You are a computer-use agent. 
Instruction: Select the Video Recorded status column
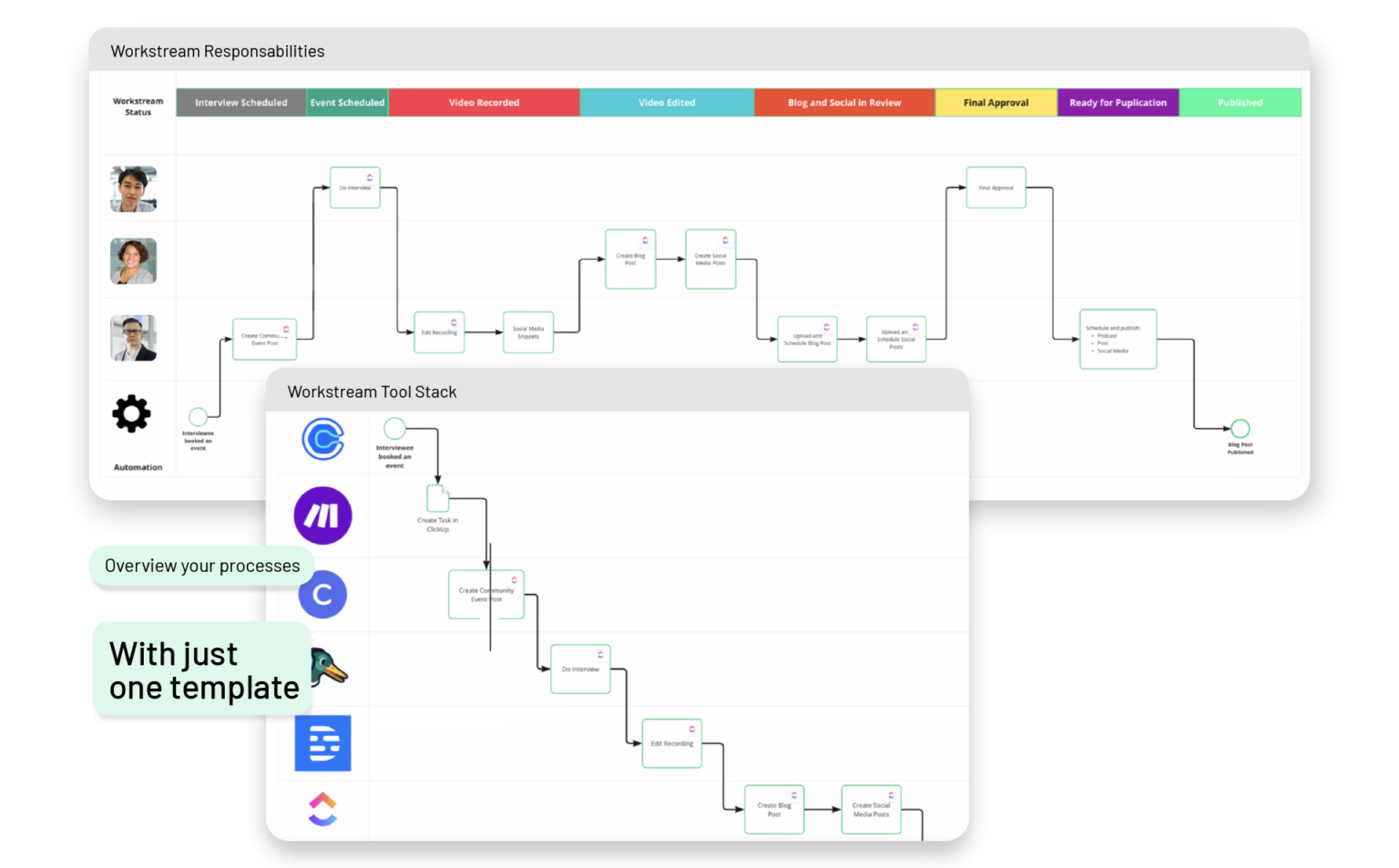point(484,103)
